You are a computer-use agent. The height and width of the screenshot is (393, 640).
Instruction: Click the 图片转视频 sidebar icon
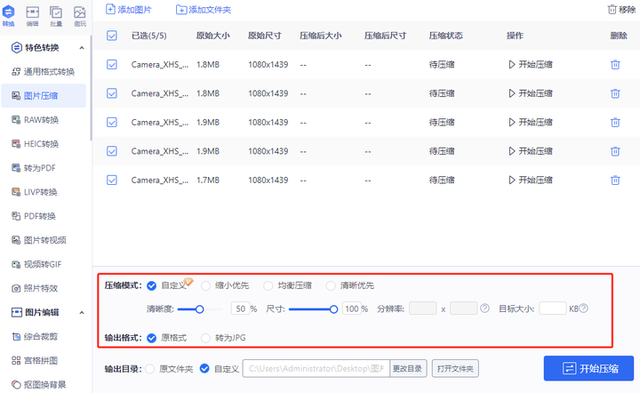(x=16, y=240)
